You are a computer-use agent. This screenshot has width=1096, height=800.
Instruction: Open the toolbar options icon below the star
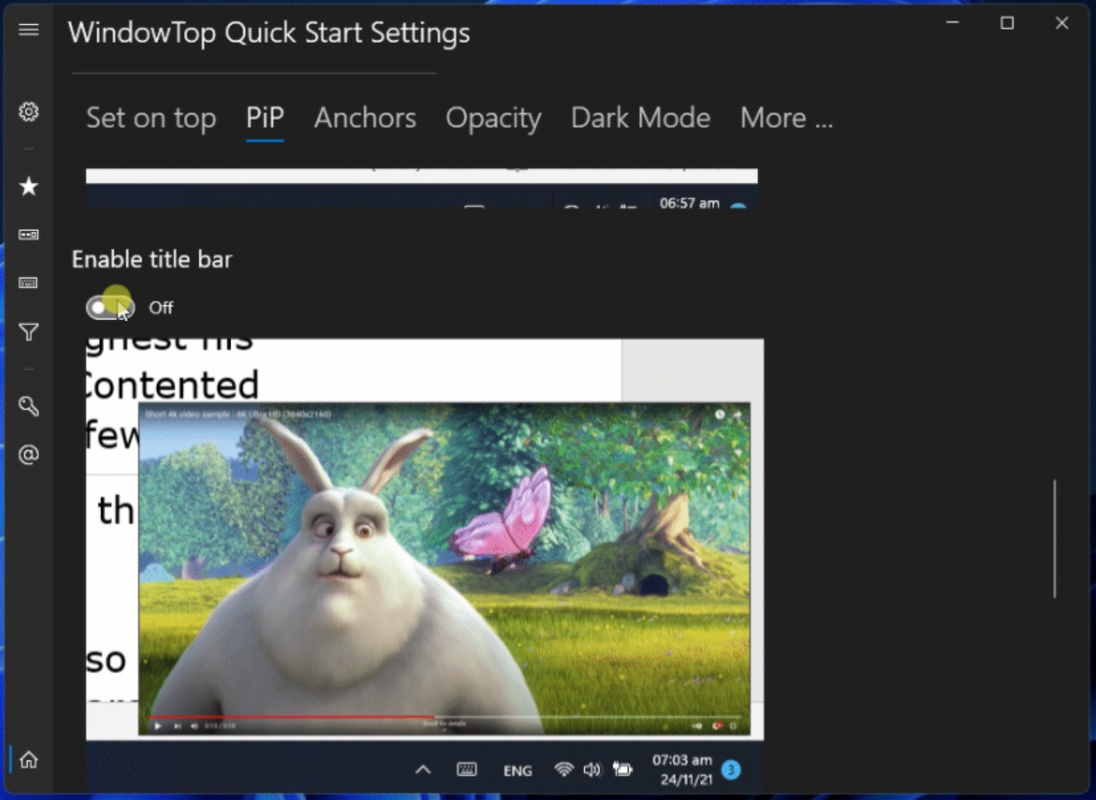(29, 234)
